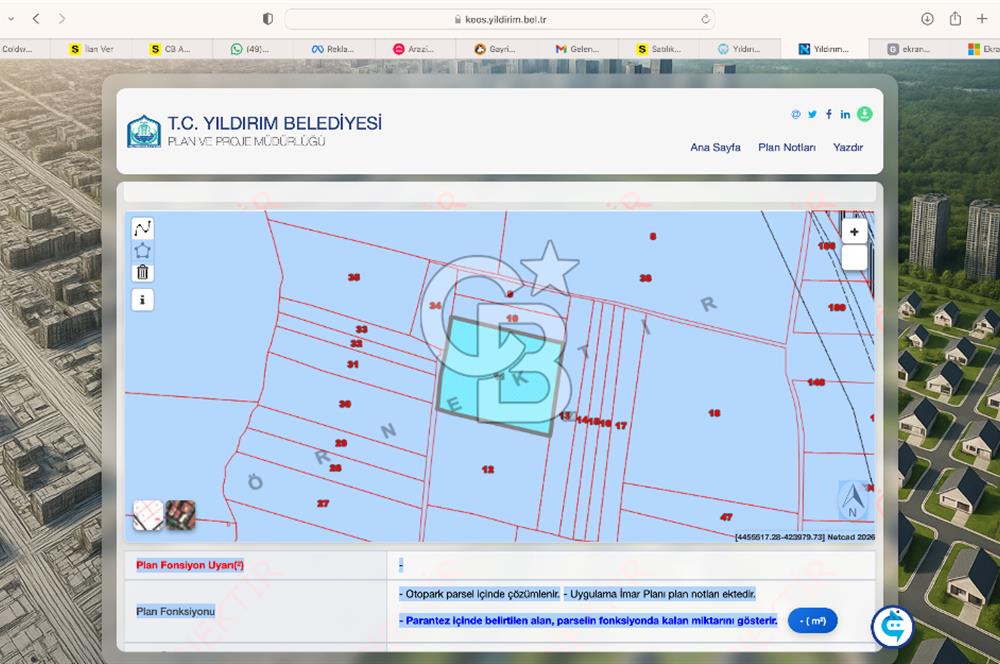Click the blue "- ( m²)" button
The image size is (1000, 664).
pyautogui.click(x=812, y=621)
